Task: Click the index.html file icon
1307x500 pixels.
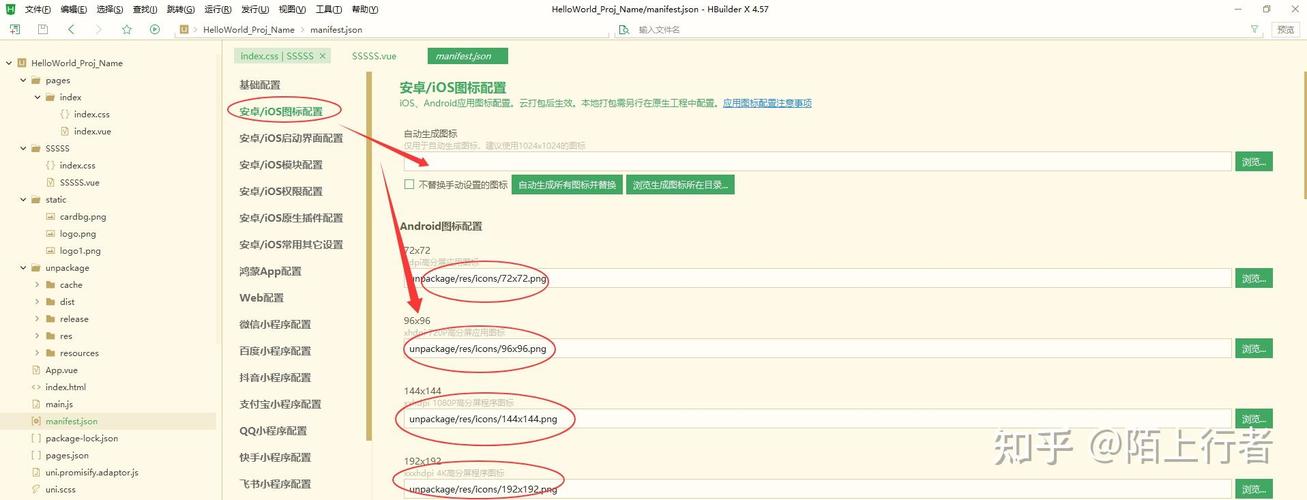Action: (x=36, y=387)
